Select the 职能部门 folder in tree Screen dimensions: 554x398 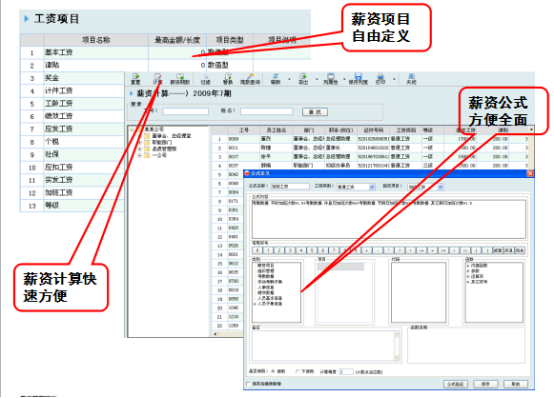(x=158, y=142)
